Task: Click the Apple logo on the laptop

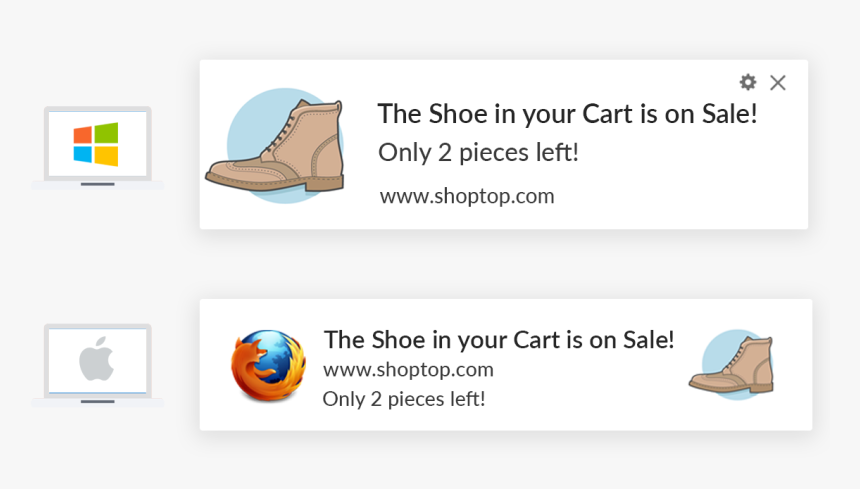Action: click(96, 359)
